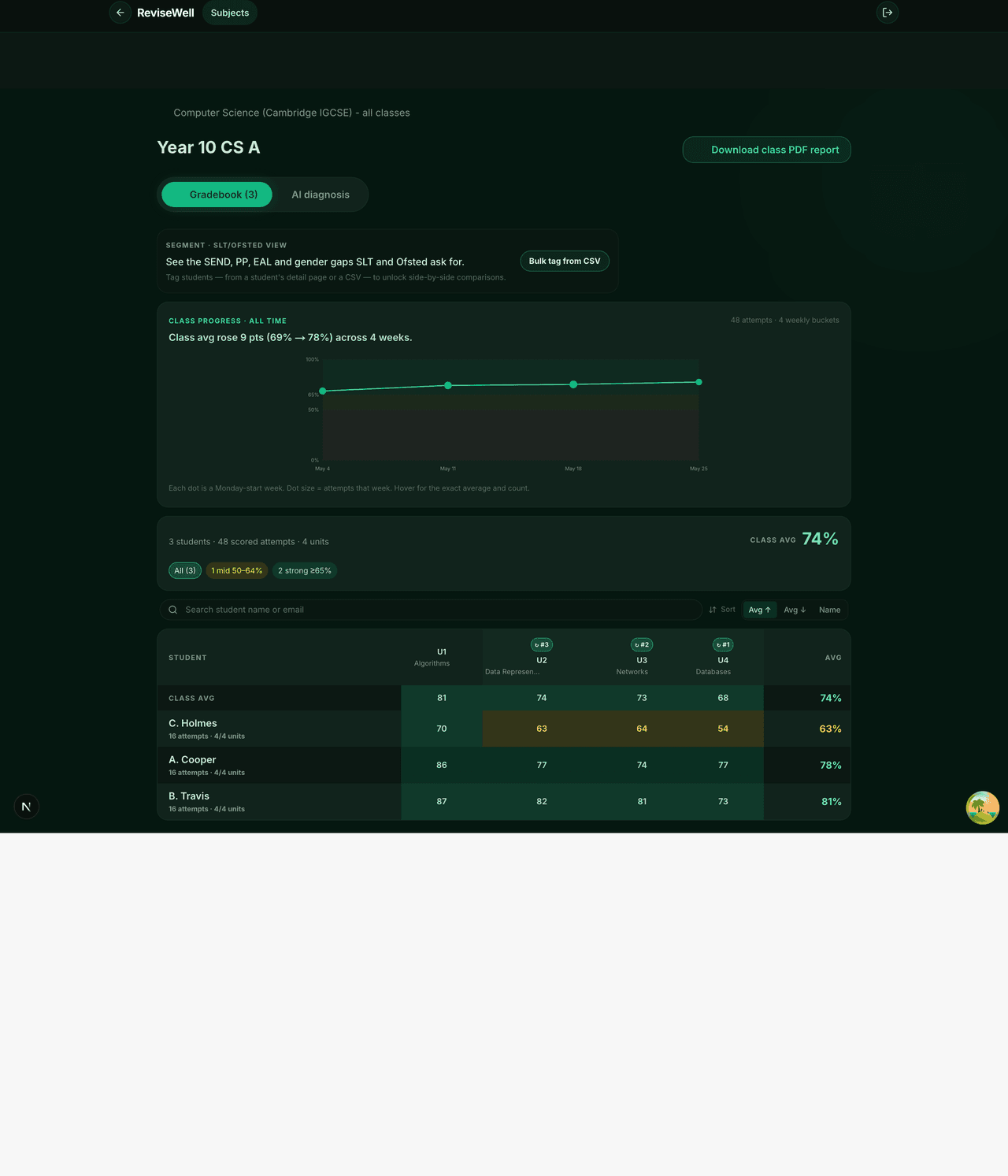Viewport: 1008px width, 1176px height.
Task: Click the sort arrows icon beside Sort
Action: tap(713, 610)
